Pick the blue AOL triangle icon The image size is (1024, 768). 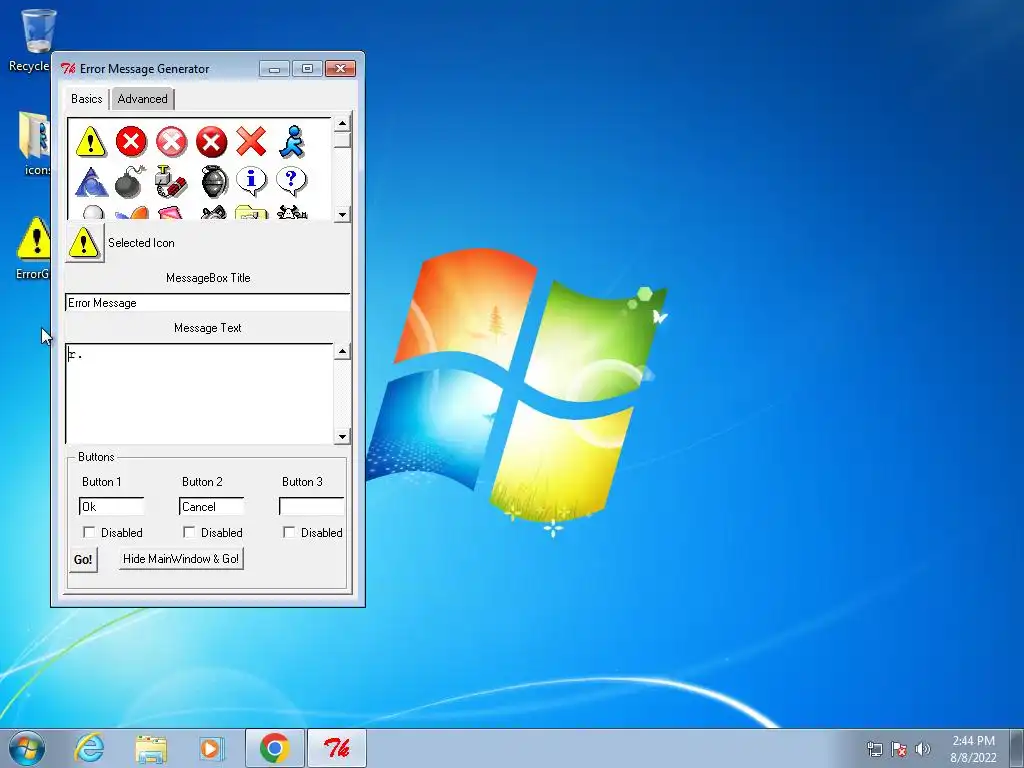pyautogui.click(x=91, y=182)
